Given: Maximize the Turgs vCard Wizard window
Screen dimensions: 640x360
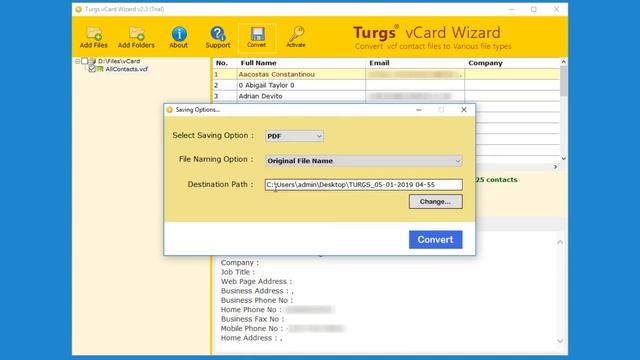Looking at the screenshot, I should 534,9.
